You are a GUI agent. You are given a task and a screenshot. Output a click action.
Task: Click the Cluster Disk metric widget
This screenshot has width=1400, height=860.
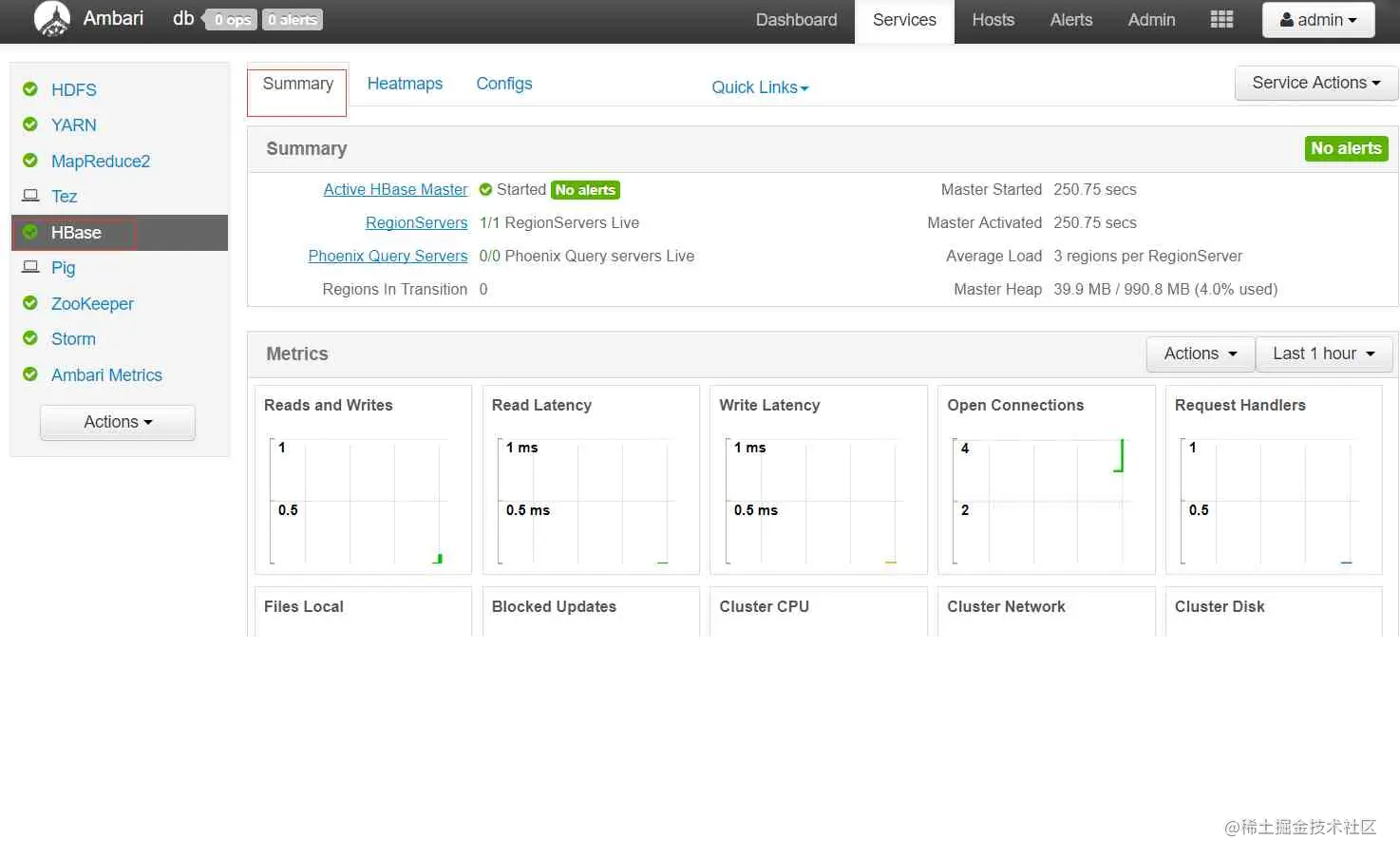(1274, 611)
